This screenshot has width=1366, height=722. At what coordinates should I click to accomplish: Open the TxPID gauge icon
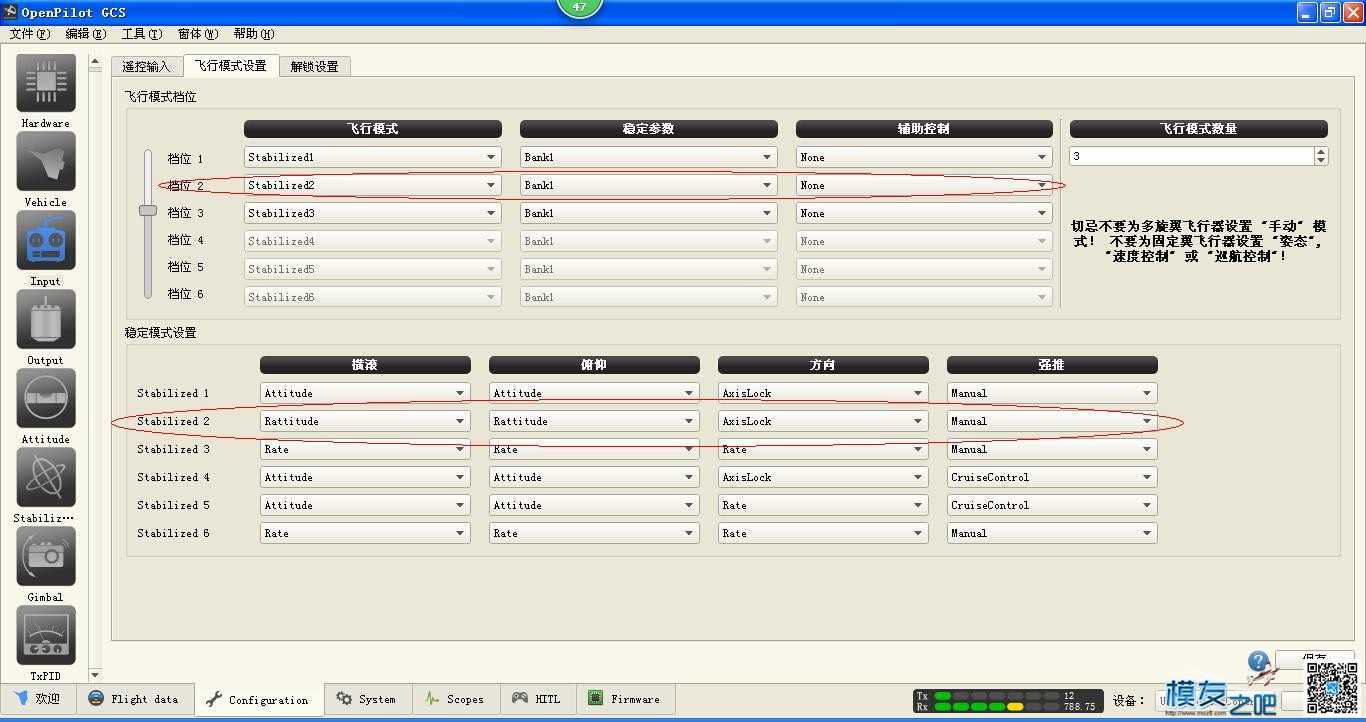[x=46, y=636]
